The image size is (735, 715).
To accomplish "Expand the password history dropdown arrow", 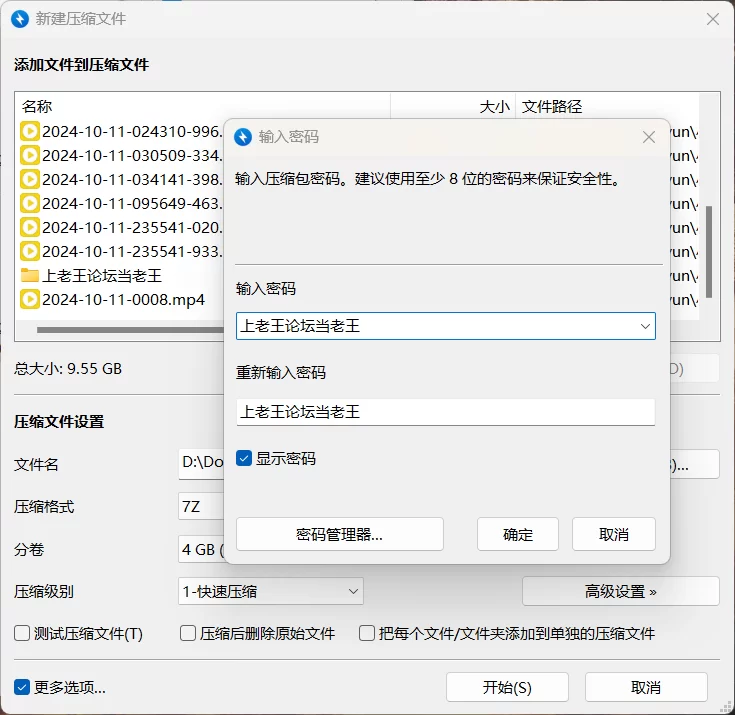I will click(645, 326).
